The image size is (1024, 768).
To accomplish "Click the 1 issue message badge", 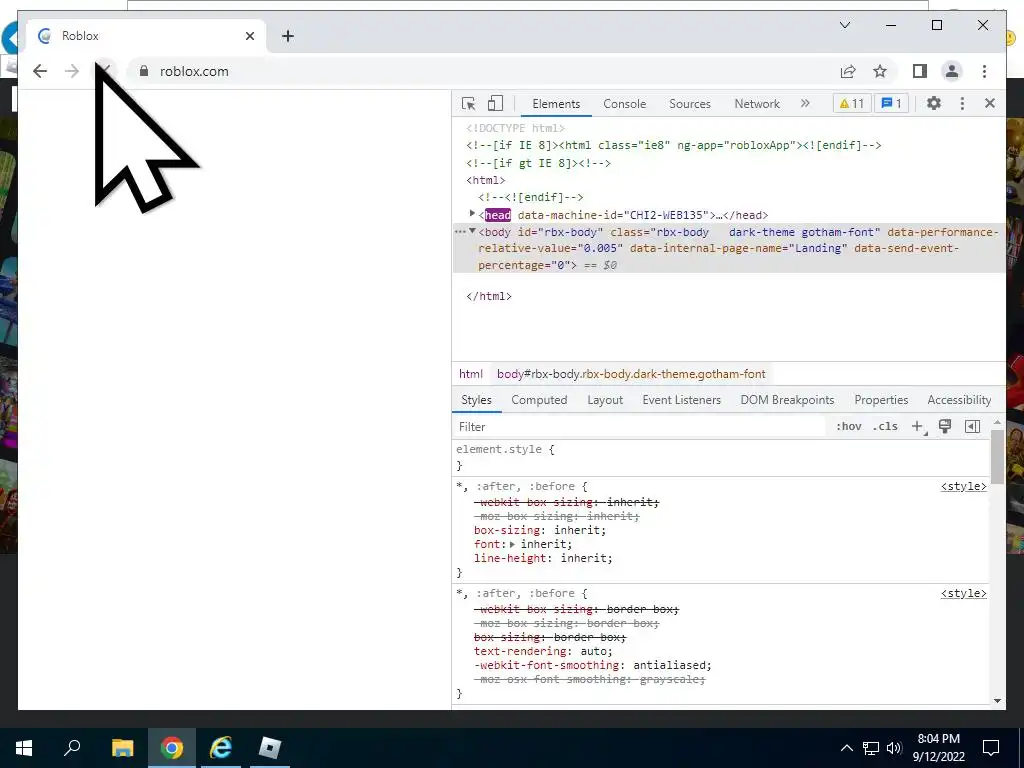I will (891, 103).
